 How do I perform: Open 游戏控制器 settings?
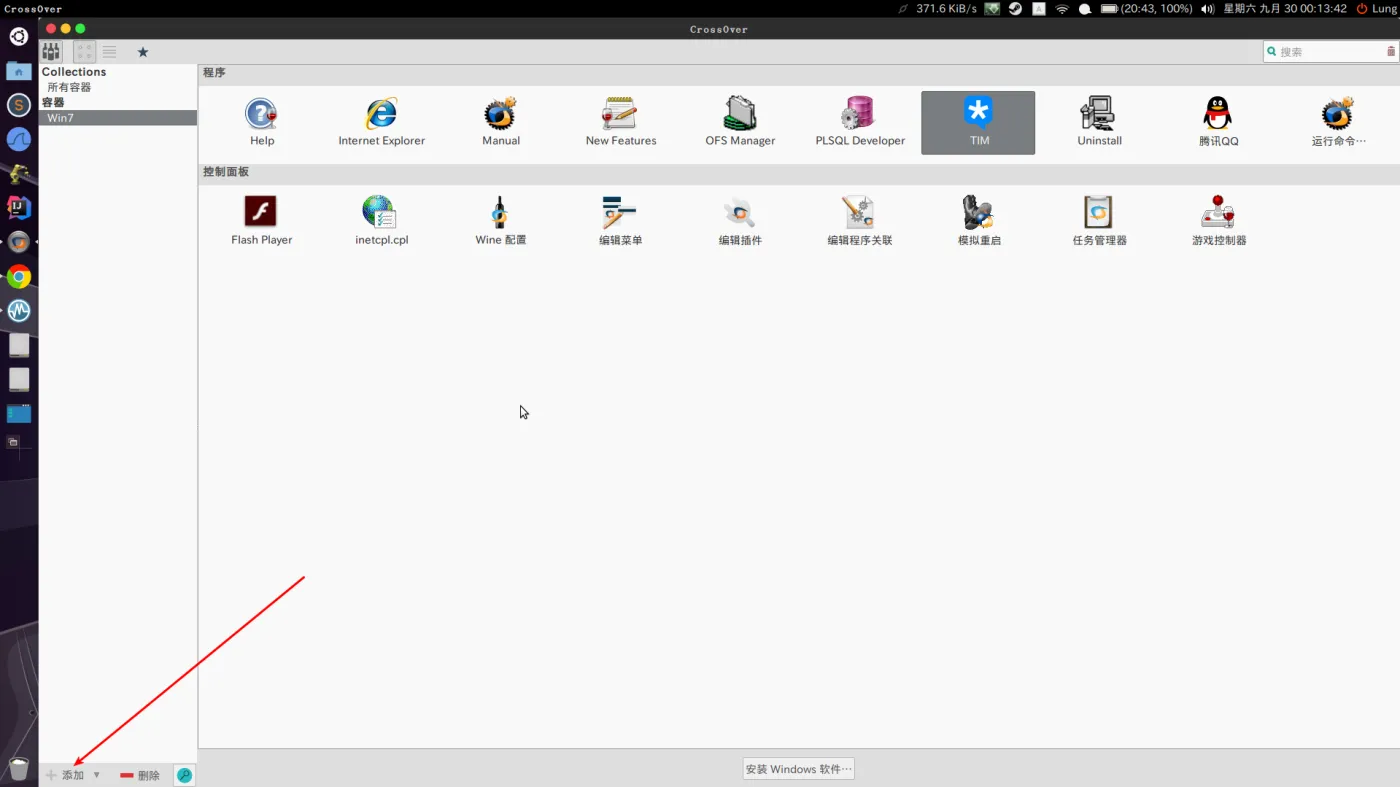(1218, 220)
